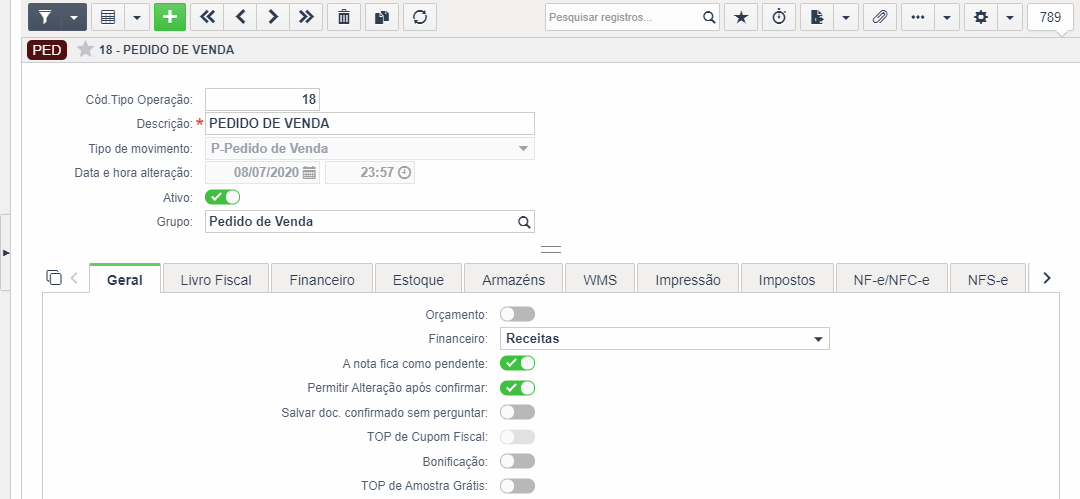Open Financeiro Receitas dropdown
The width and height of the screenshot is (1080, 499).
point(665,338)
